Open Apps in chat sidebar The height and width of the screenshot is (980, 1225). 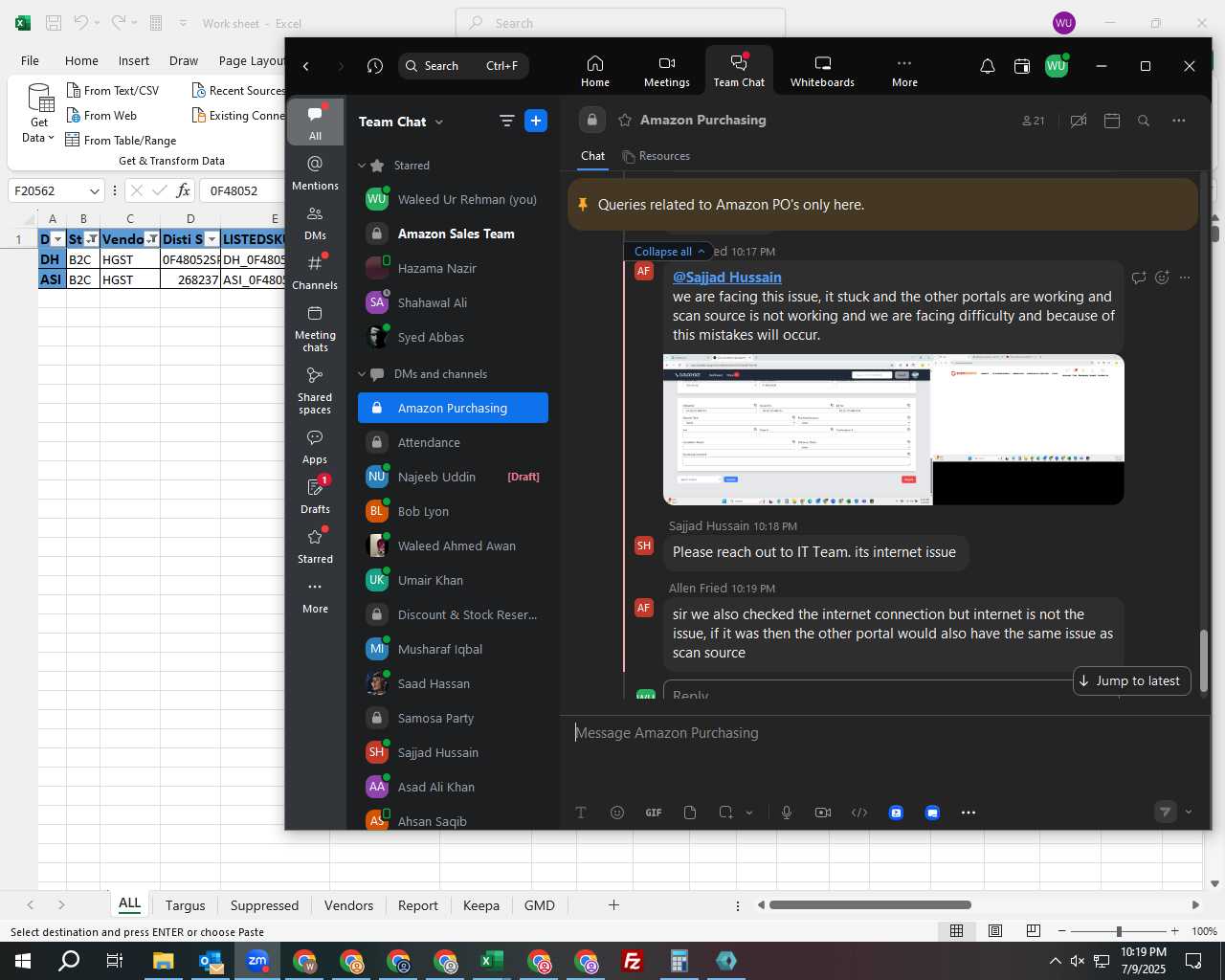click(x=315, y=446)
